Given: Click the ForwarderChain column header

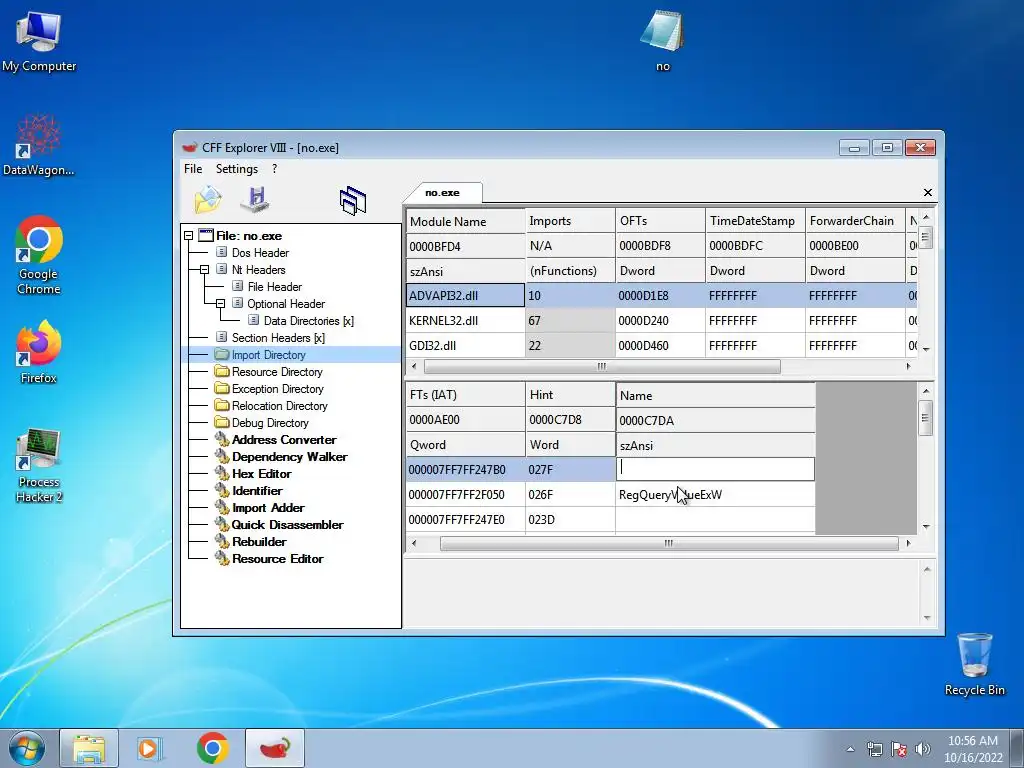Looking at the screenshot, I should pyautogui.click(x=855, y=221).
